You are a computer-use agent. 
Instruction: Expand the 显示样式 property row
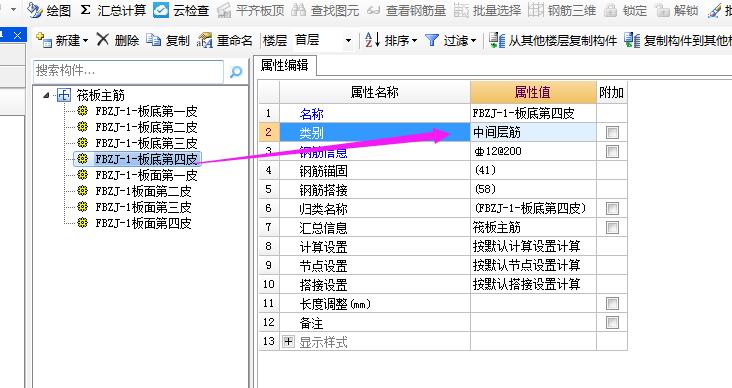coord(289,342)
